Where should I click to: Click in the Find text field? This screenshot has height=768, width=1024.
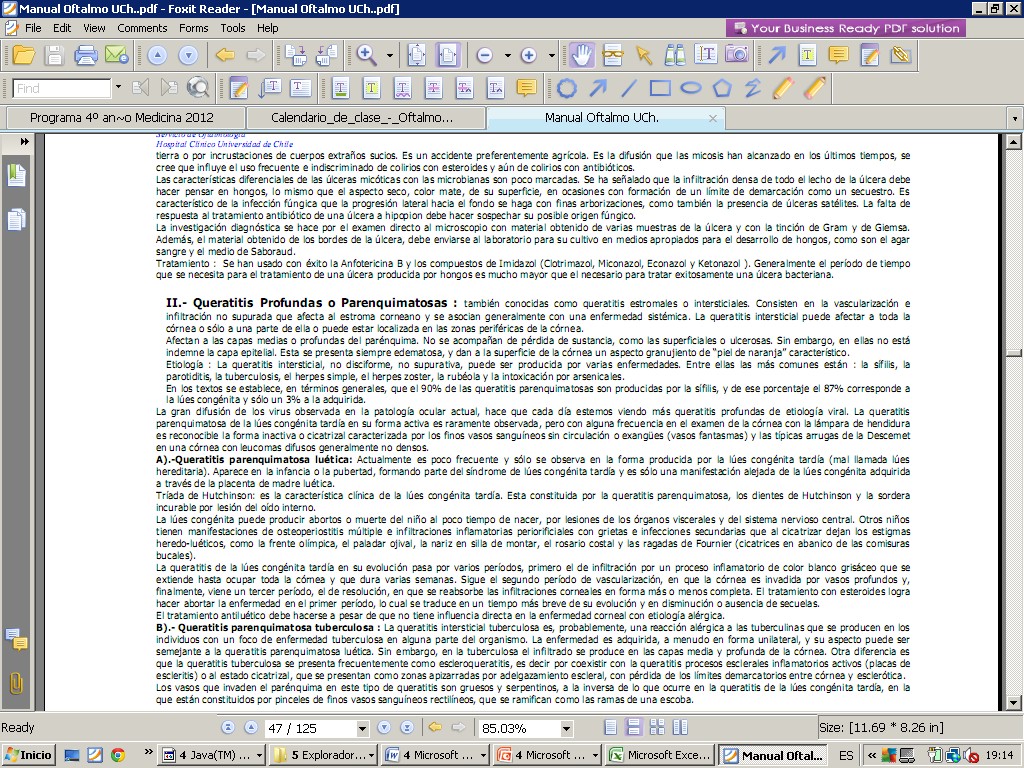(x=60, y=88)
